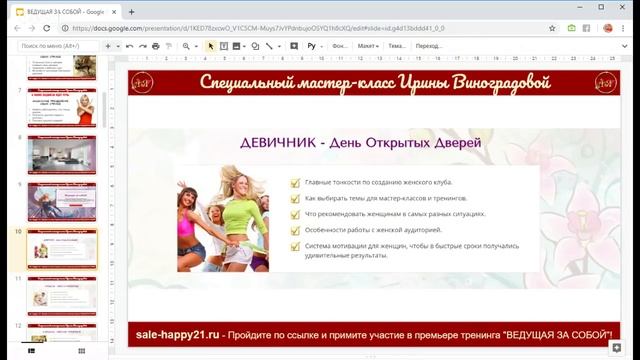
Task: Click the bullet about Система мотивации
Action: click(412, 251)
